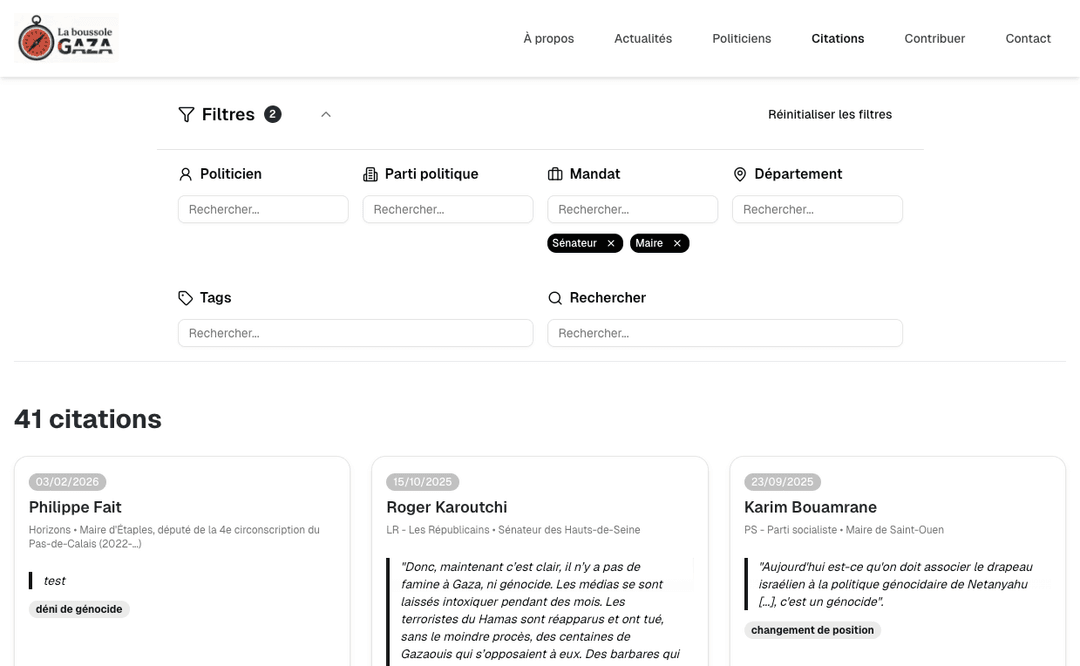Screen dimensions: 1080x666
Task: Open the Parti politique search dropdown
Action: coord(447,209)
